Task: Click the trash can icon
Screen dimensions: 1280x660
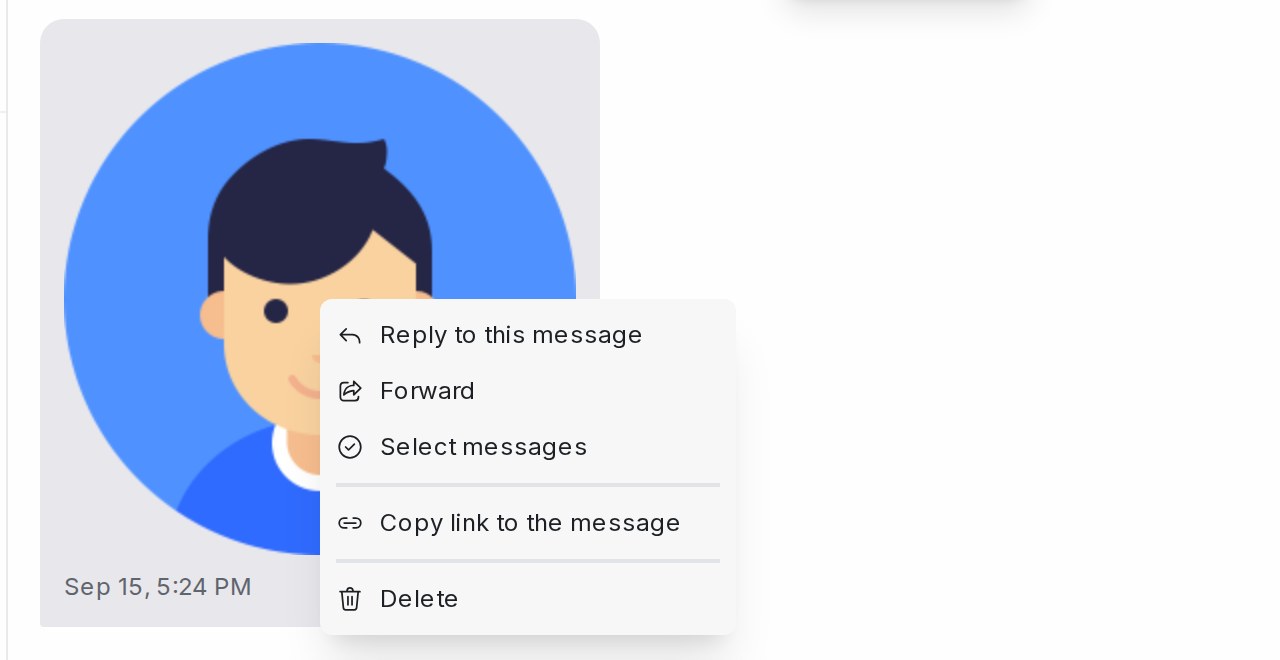Action: [x=349, y=599]
